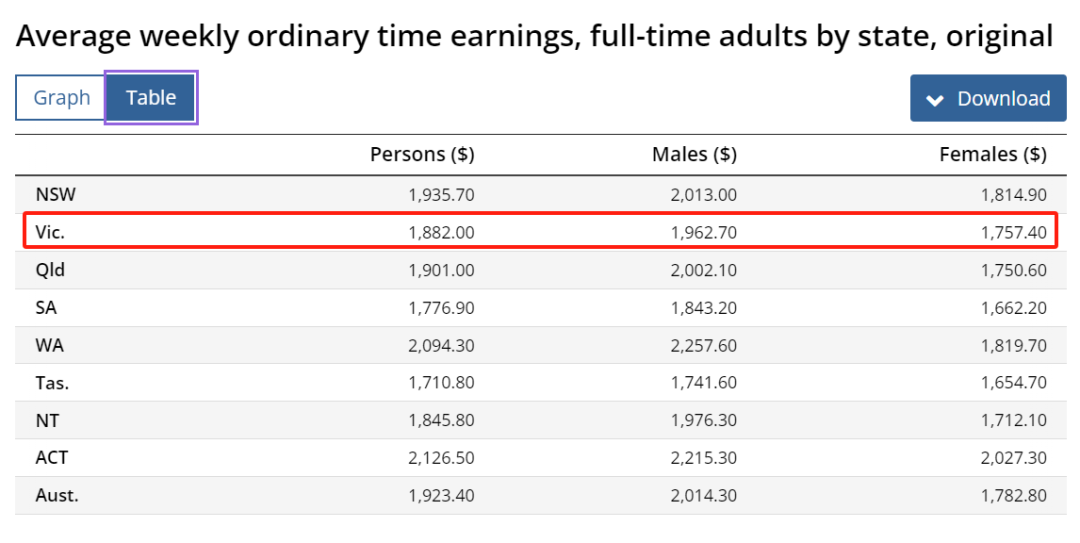Click the Tas. row label
Screen dimensions: 1080x543
[52, 383]
